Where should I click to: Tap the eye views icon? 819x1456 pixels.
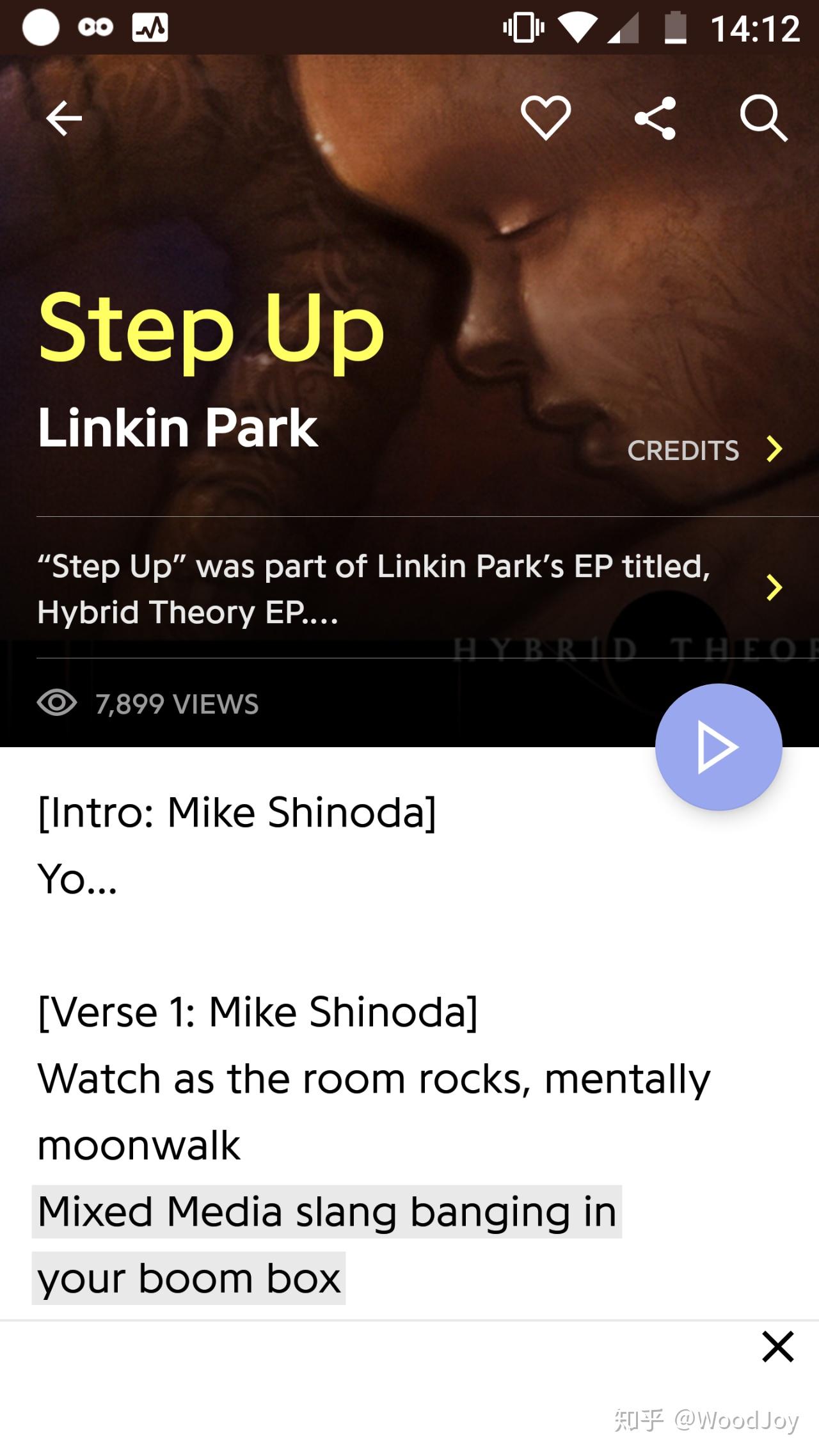(x=57, y=702)
